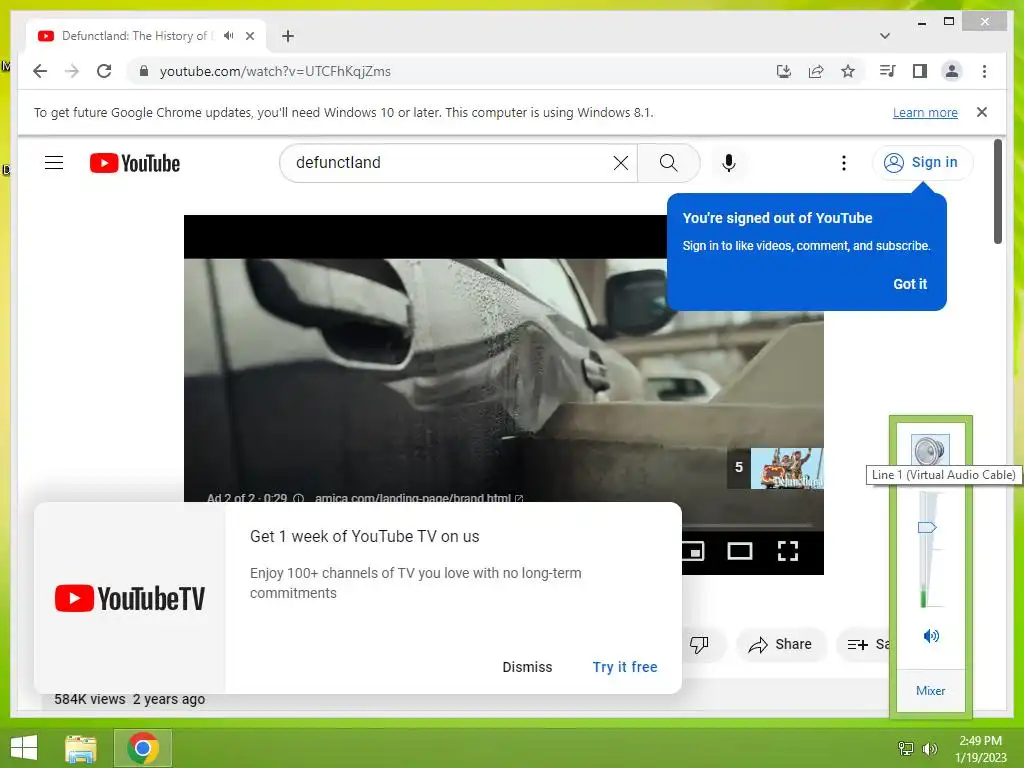Expand the tab search chevron
Image resolution: width=1024 pixels, height=768 pixels.
[x=885, y=36]
